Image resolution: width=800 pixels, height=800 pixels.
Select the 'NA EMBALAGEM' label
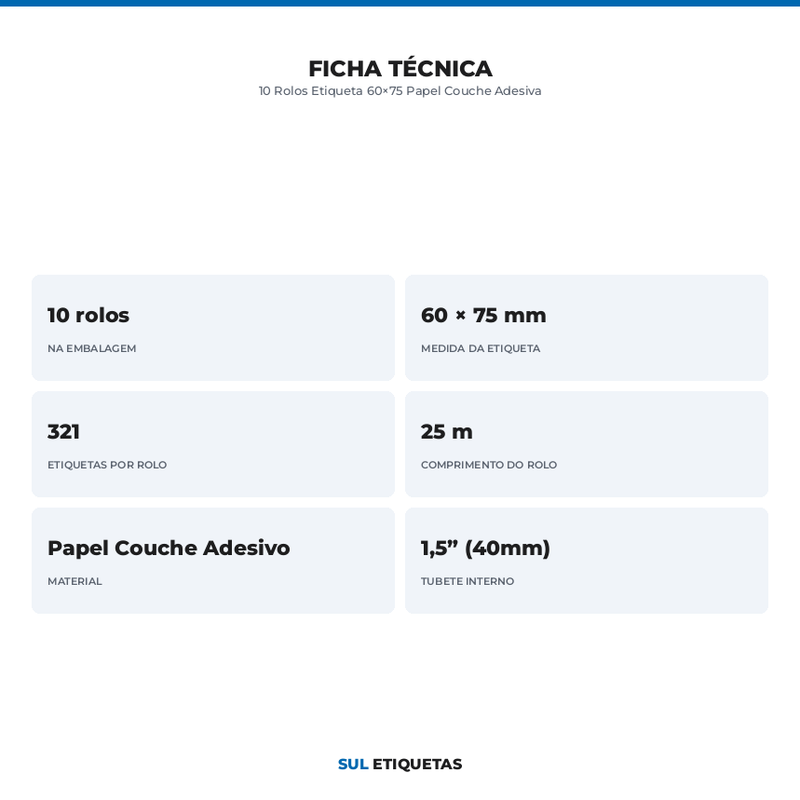[x=92, y=348]
